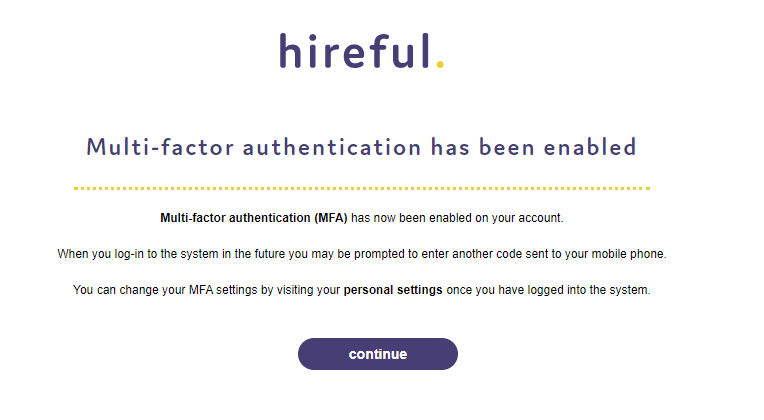The height and width of the screenshot is (420, 764).
Task: Click text has now been enabled on your account
Action: [457, 218]
